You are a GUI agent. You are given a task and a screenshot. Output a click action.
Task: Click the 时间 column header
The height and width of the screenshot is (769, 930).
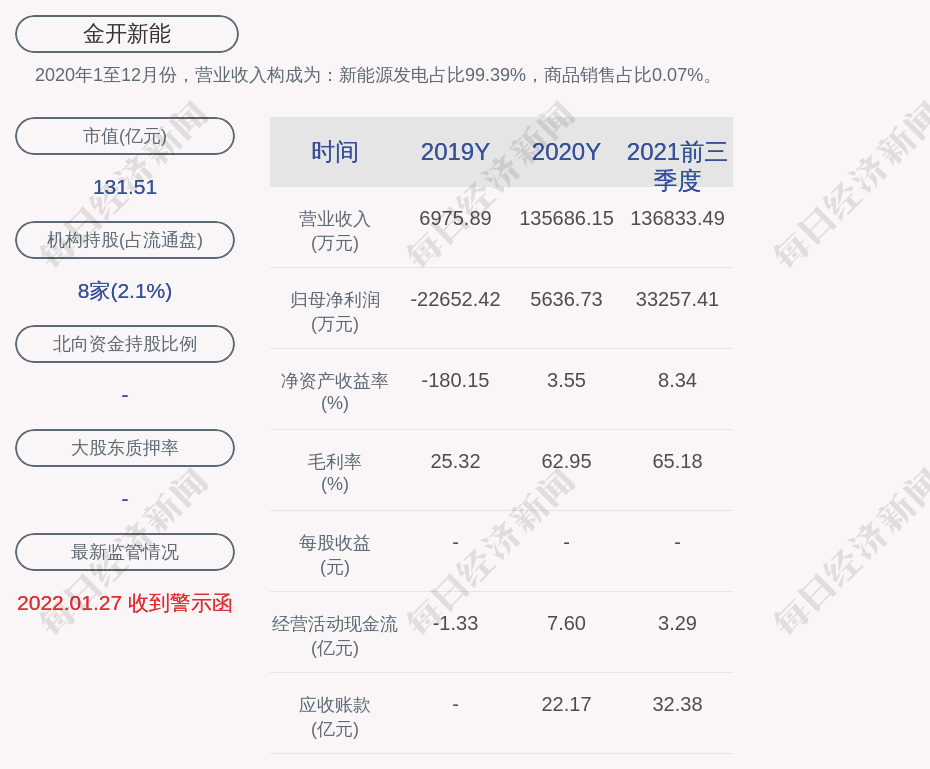coord(335,152)
